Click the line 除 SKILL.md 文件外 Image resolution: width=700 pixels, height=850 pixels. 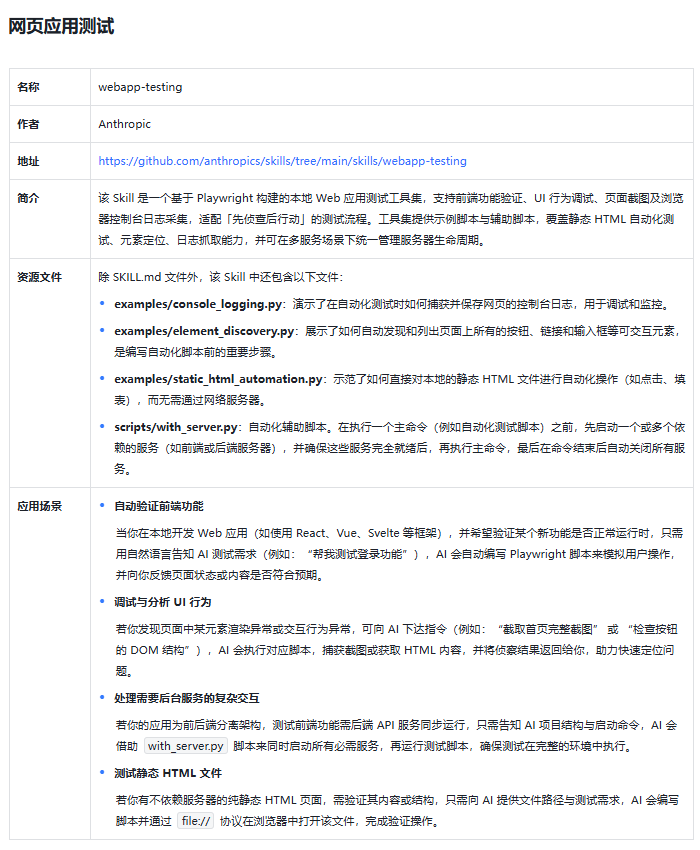(220, 277)
